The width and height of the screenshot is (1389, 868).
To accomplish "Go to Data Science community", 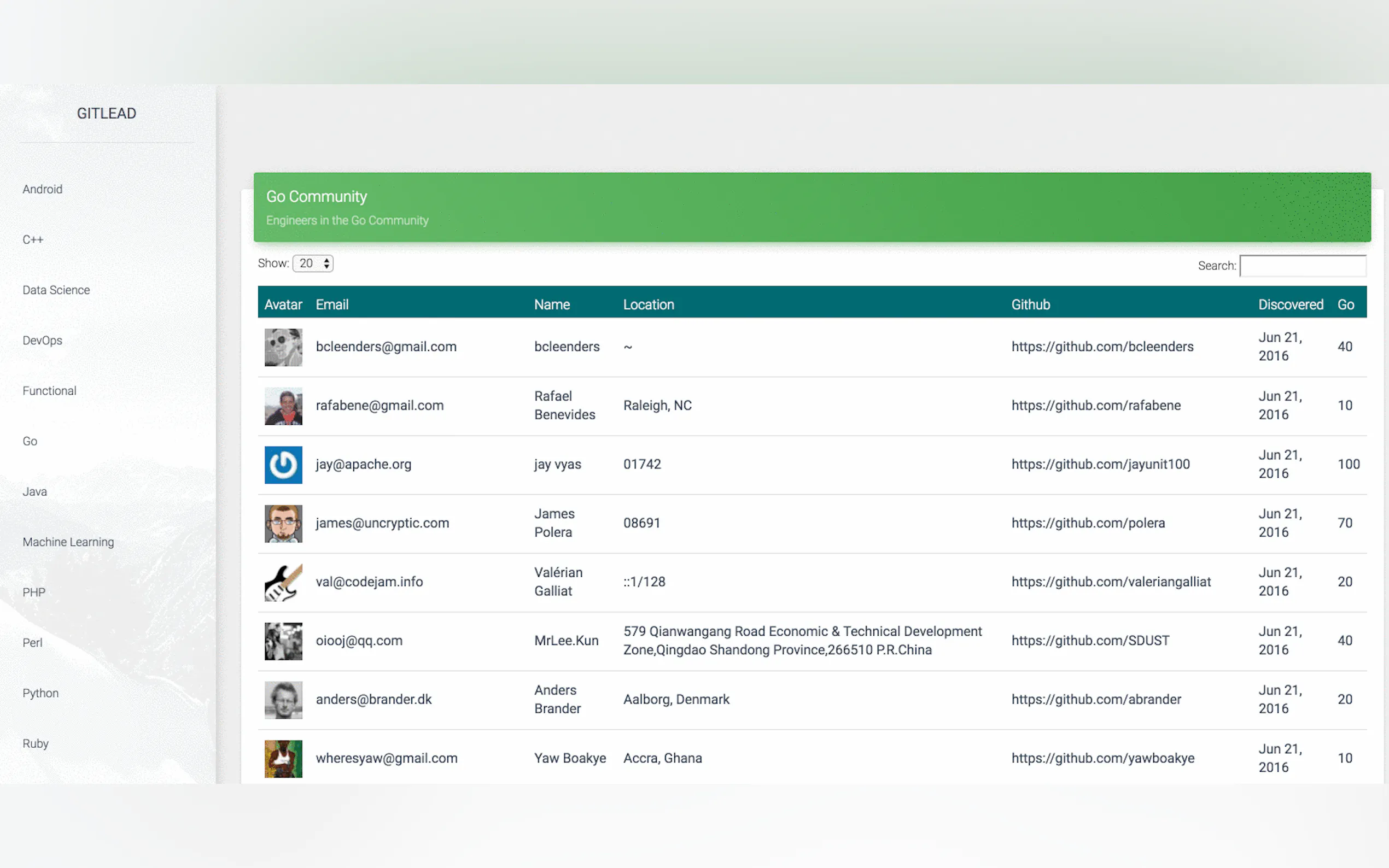I will [x=56, y=290].
